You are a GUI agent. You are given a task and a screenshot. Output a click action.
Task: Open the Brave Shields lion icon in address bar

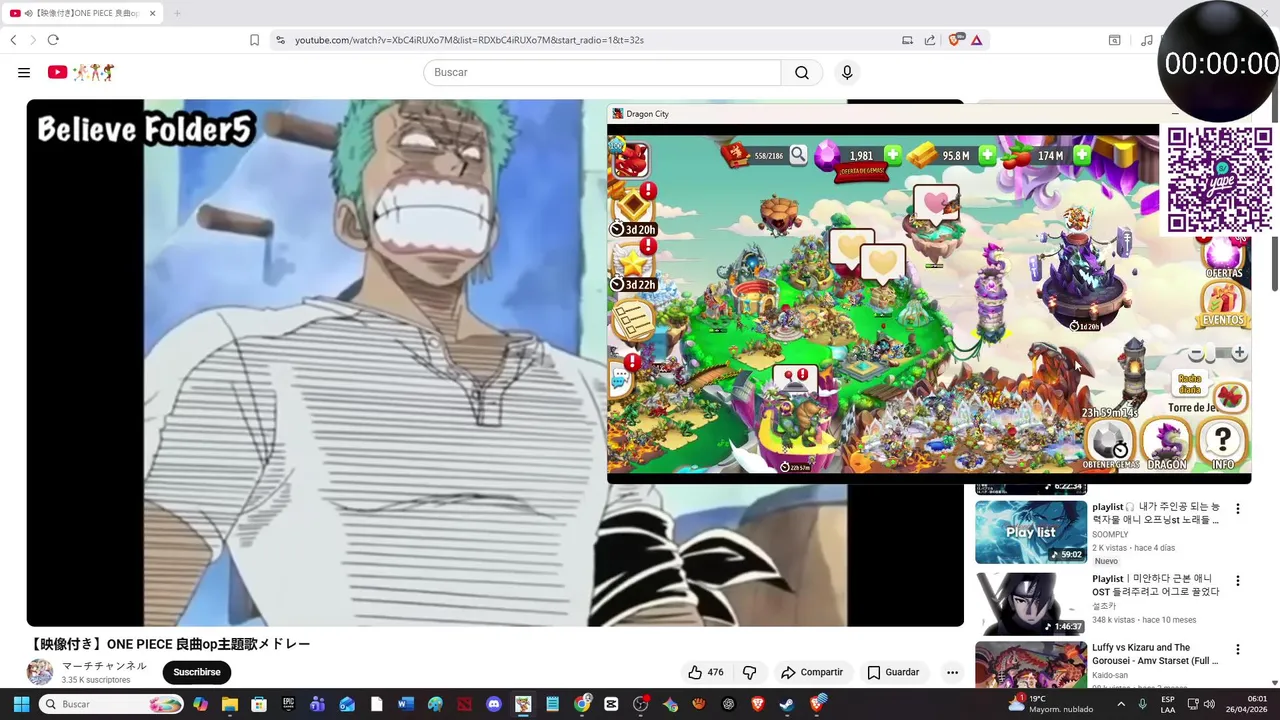[x=955, y=40]
